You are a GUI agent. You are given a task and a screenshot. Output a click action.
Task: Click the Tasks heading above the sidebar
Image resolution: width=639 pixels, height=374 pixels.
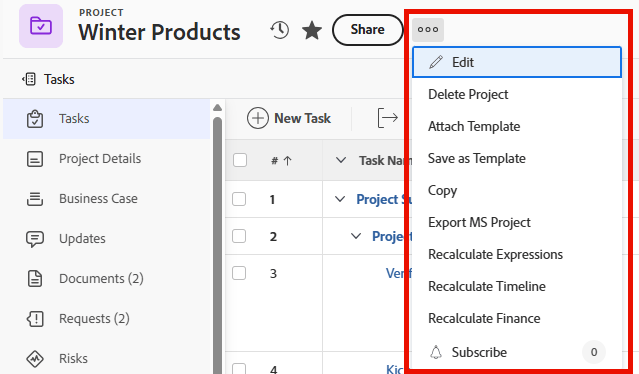point(59,79)
